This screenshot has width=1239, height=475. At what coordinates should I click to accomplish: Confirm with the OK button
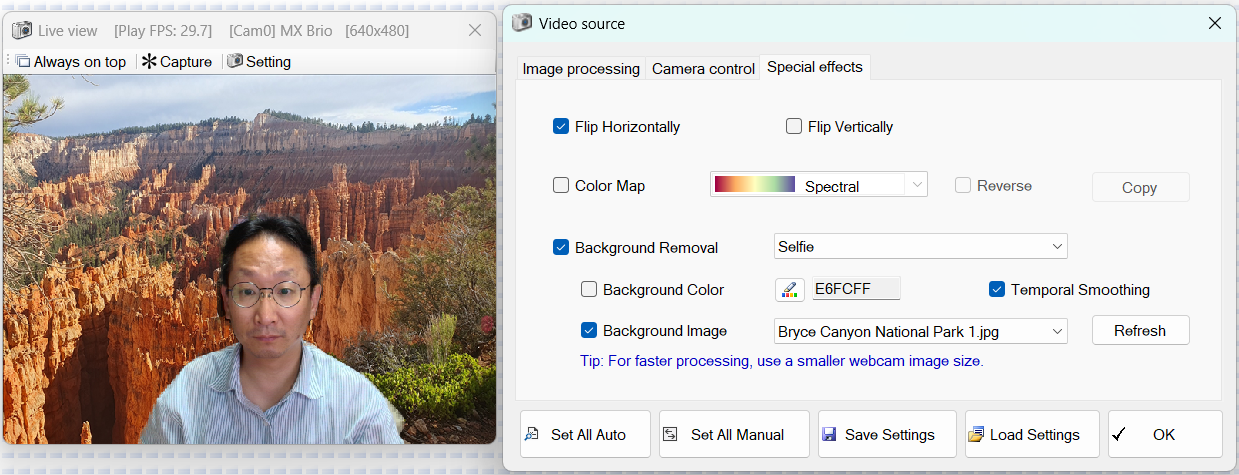(1165, 434)
